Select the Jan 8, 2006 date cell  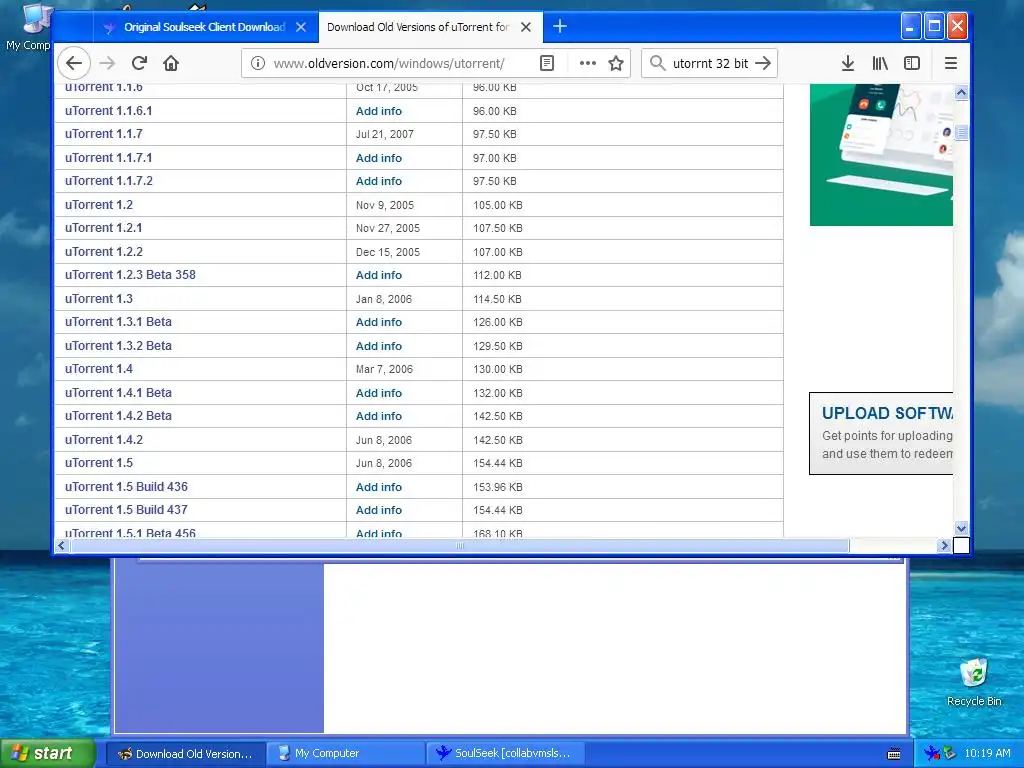point(384,299)
